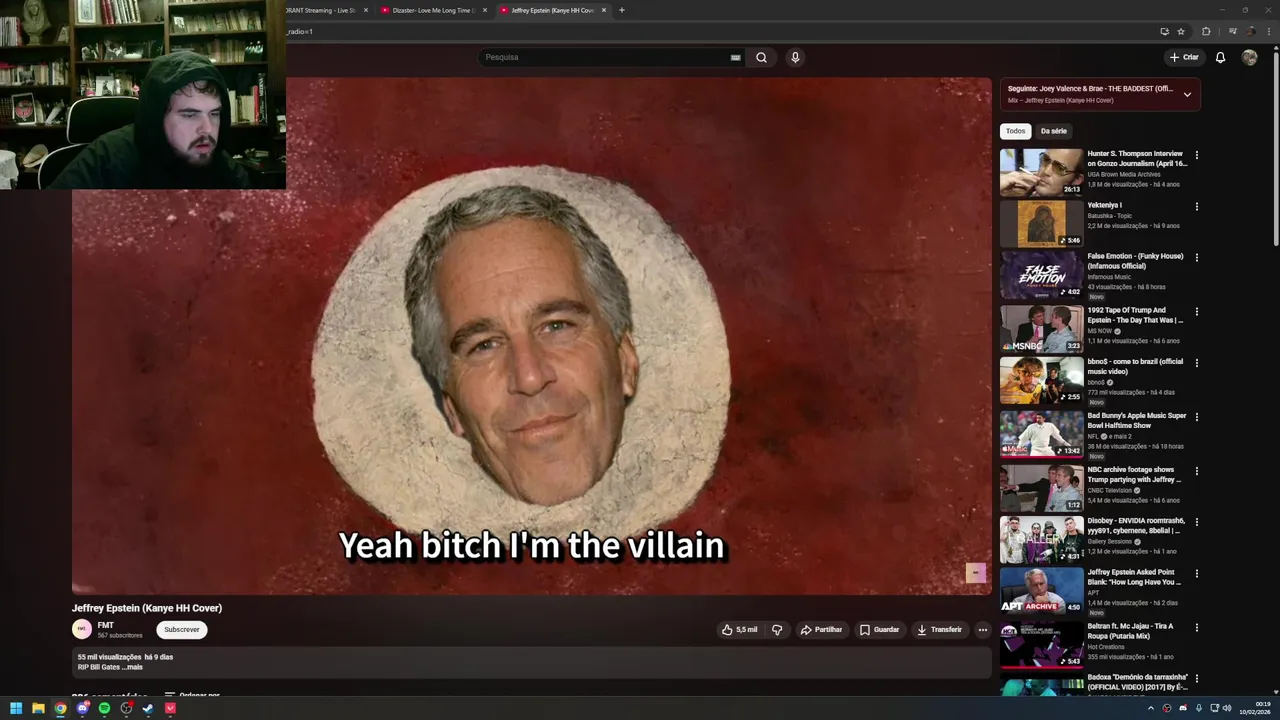Open Jeffrey Epstein Asked Point Blank video title

pos(1135,577)
